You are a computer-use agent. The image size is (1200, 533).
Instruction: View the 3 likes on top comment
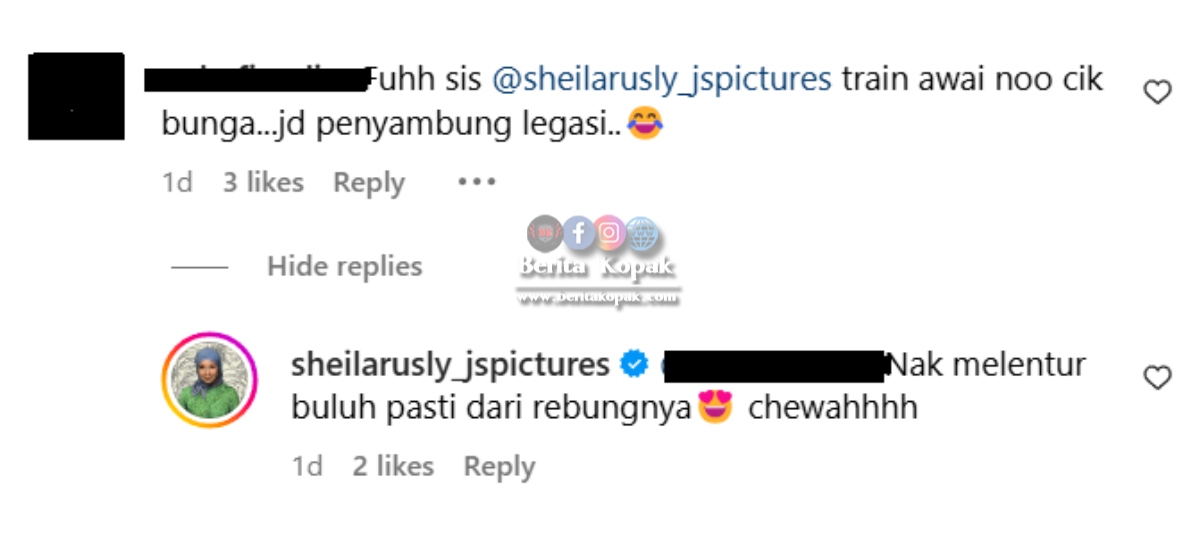(x=263, y=183)
